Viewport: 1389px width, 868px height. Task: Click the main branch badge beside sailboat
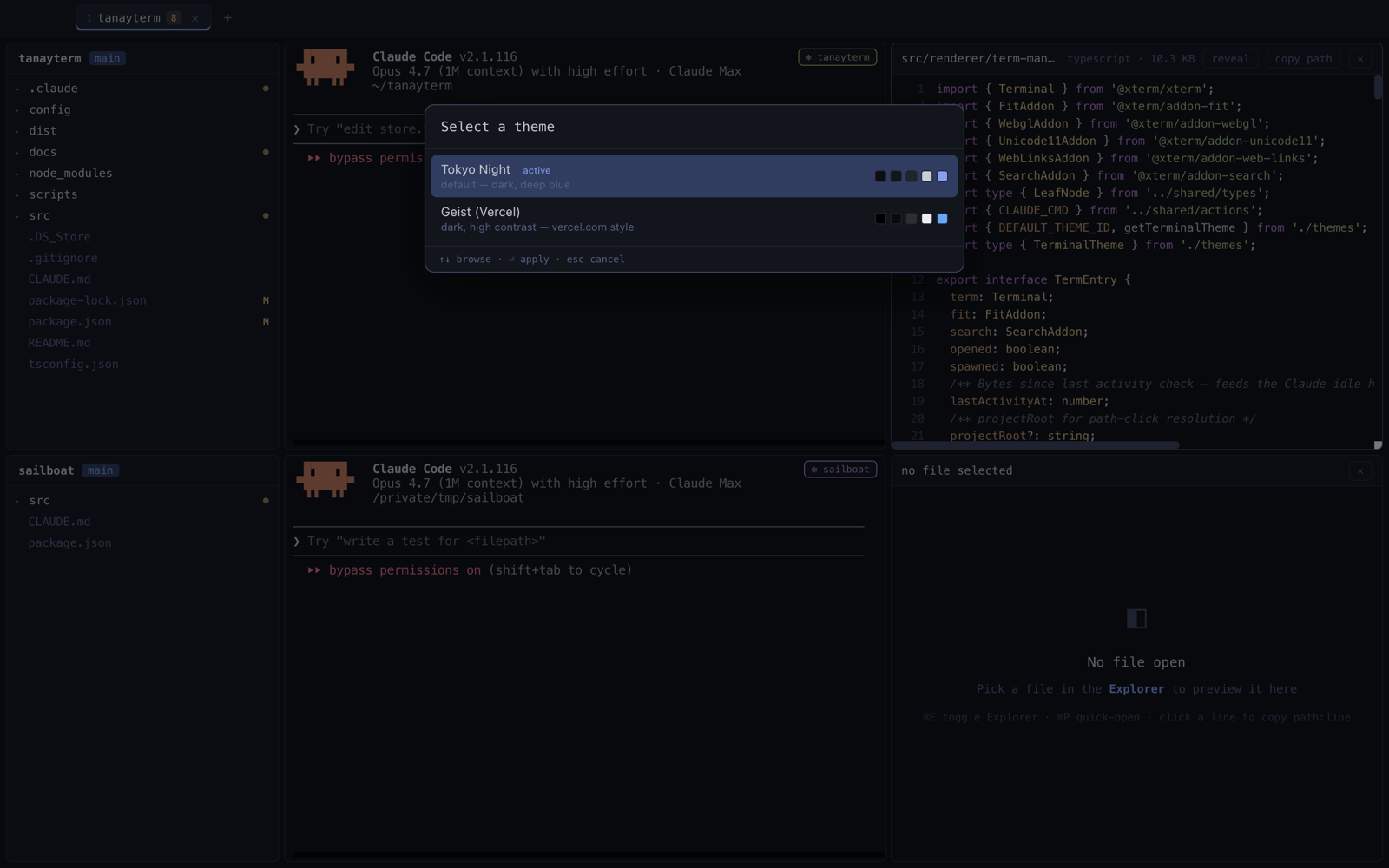[101, 470]
